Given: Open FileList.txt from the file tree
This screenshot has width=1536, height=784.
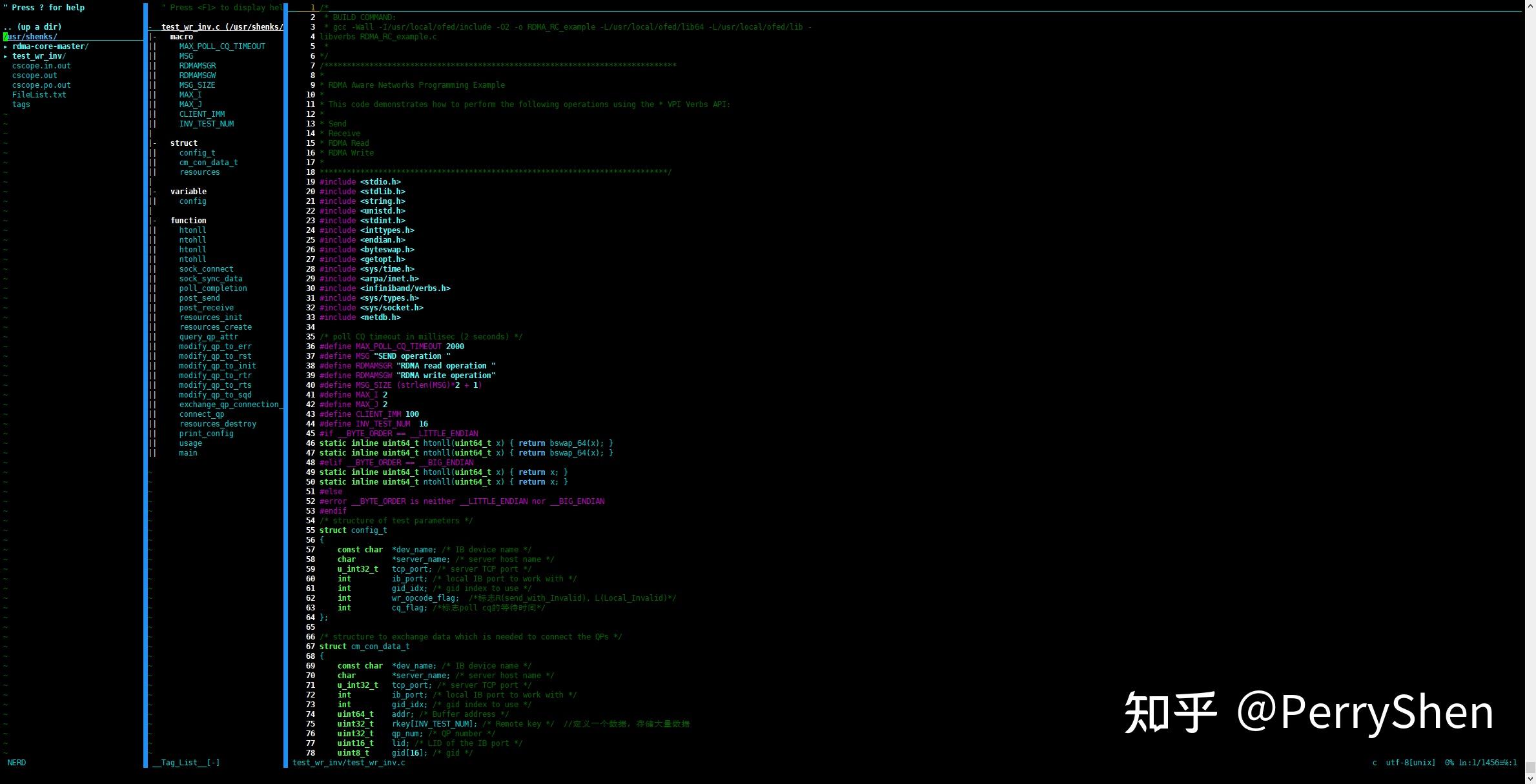Looking at the screenshot, I should [x=39, y=94].
